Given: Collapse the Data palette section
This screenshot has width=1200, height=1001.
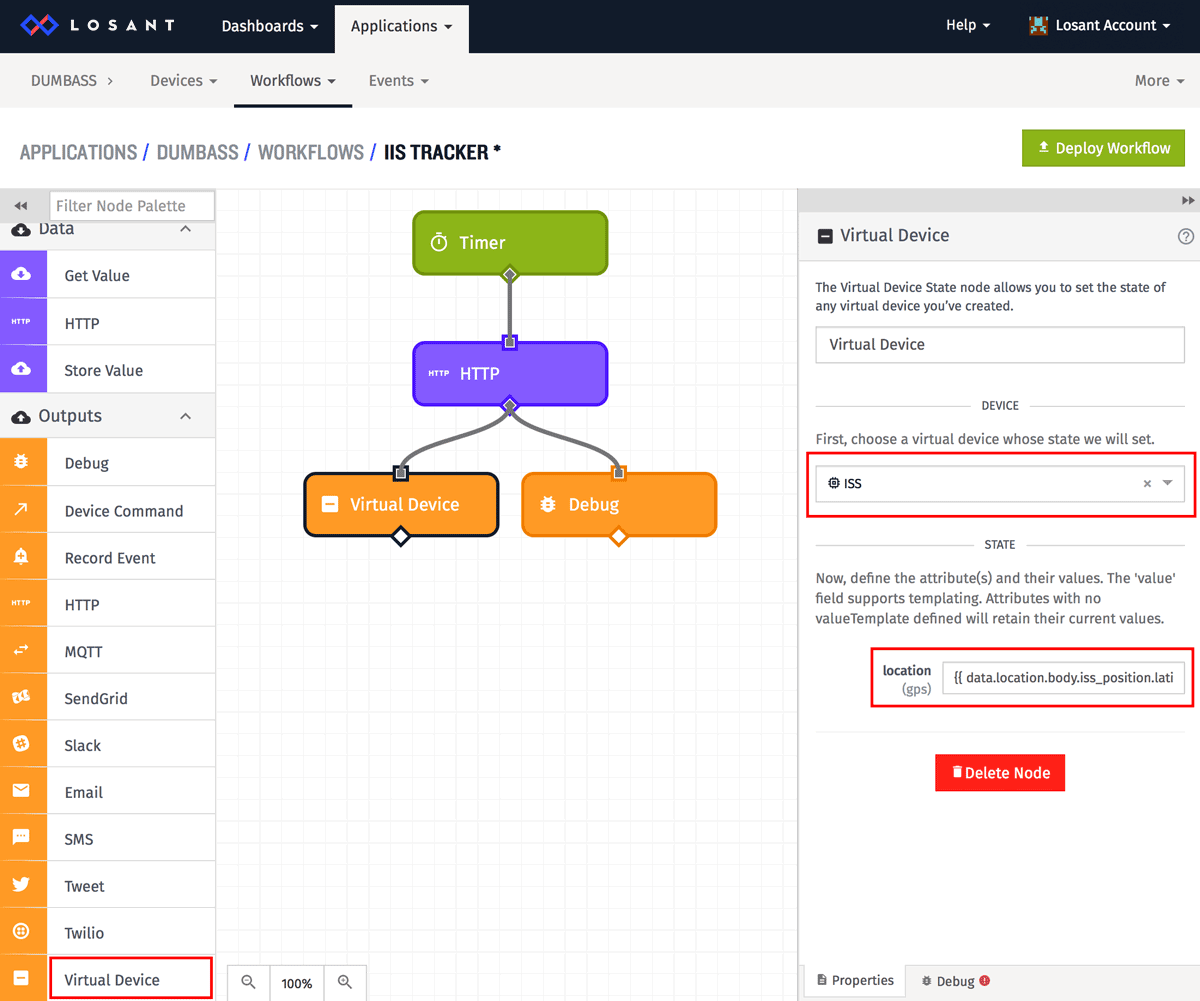Looking at the screenshot, I should [x=185, y=230].
